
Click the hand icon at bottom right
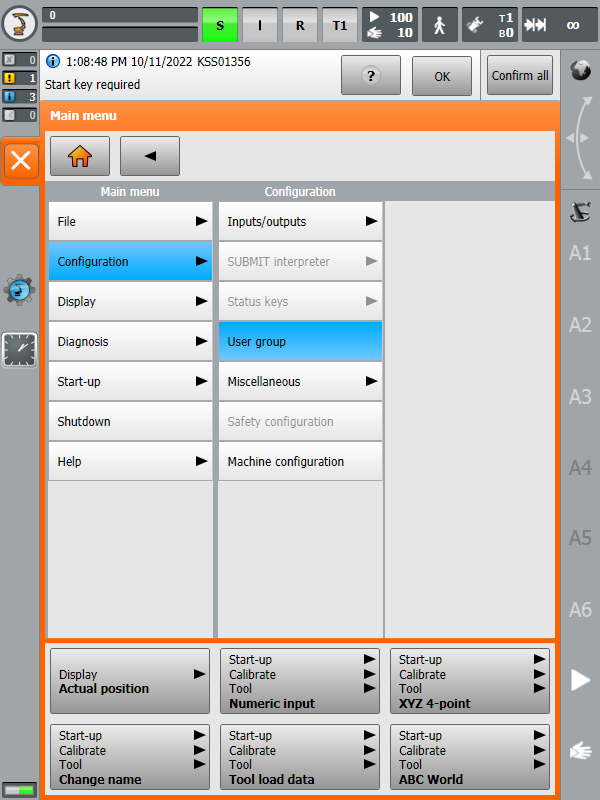(580, 750)
